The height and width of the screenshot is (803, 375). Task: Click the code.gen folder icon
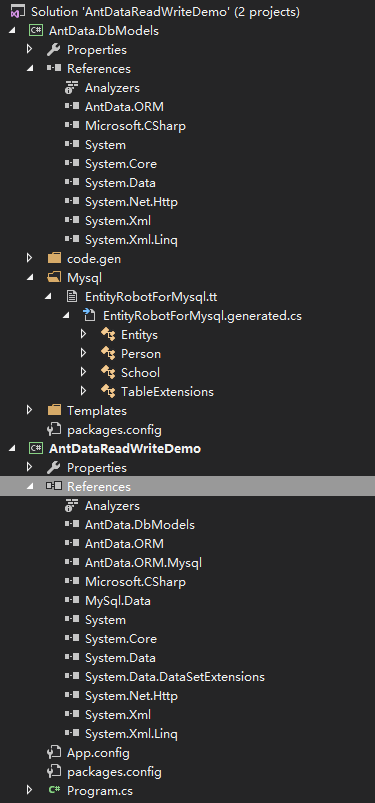pos(54,259)
